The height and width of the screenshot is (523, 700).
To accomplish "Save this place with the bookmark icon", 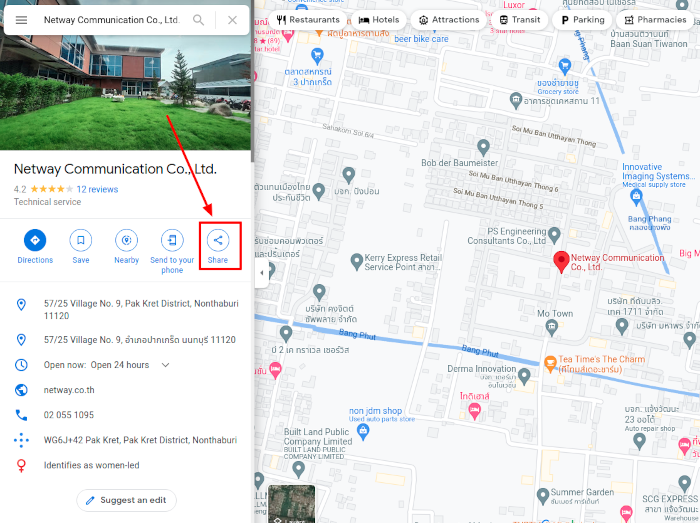I will click(x=81, y=240).
